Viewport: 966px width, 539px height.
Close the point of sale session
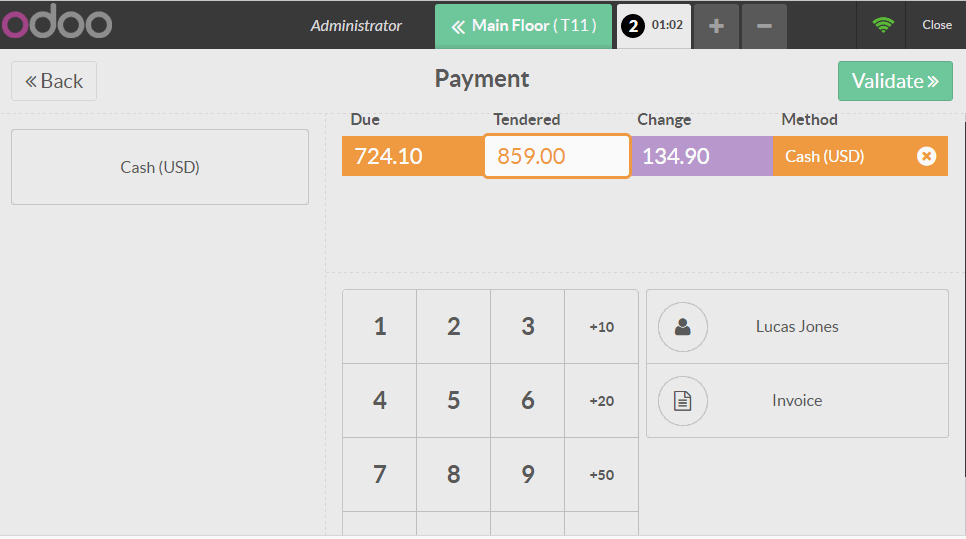[936, 25]
